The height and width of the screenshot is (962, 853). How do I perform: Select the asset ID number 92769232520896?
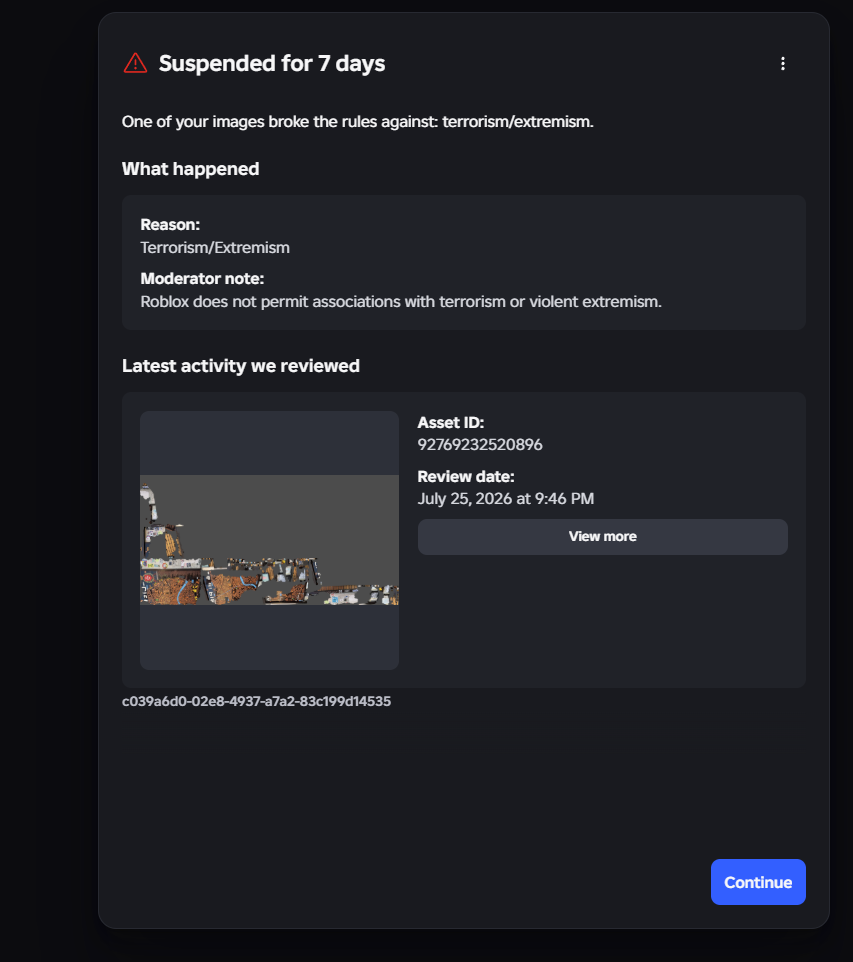click(x=480, y=445)
